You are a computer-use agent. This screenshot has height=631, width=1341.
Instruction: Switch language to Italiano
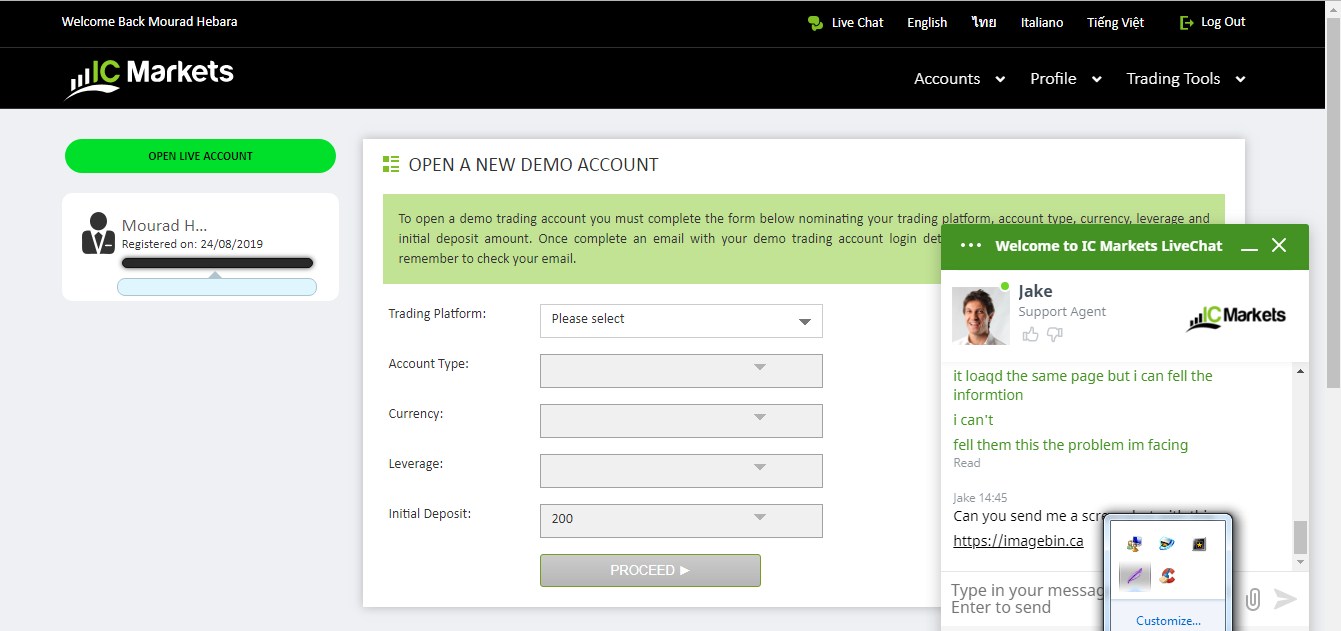(1042, 22)
